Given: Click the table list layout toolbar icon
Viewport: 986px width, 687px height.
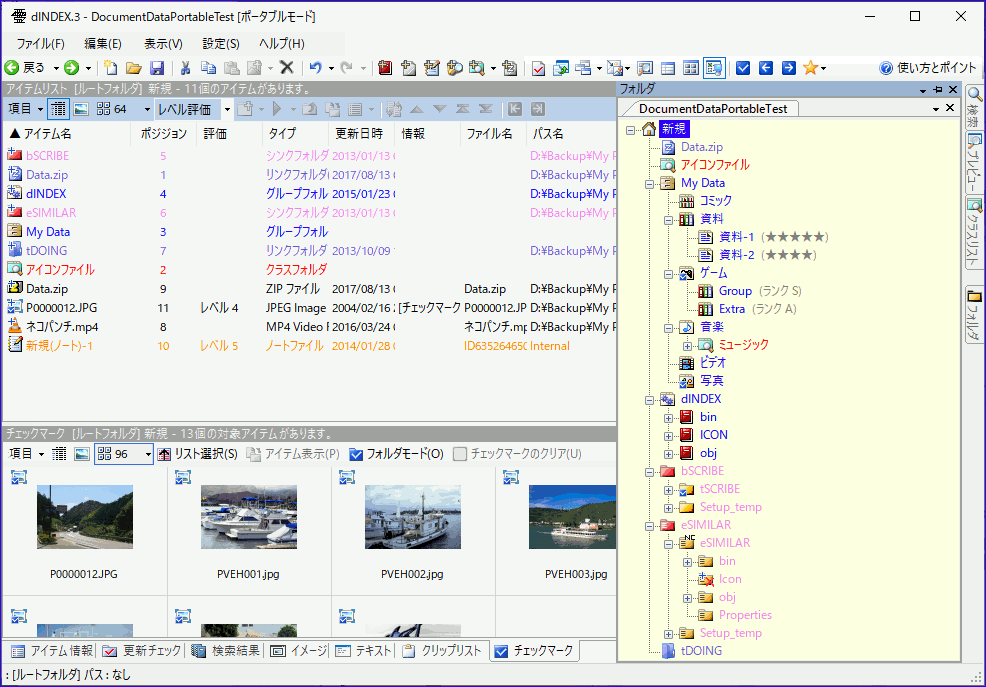Looking at the screenshot, I should coord(668,68).
